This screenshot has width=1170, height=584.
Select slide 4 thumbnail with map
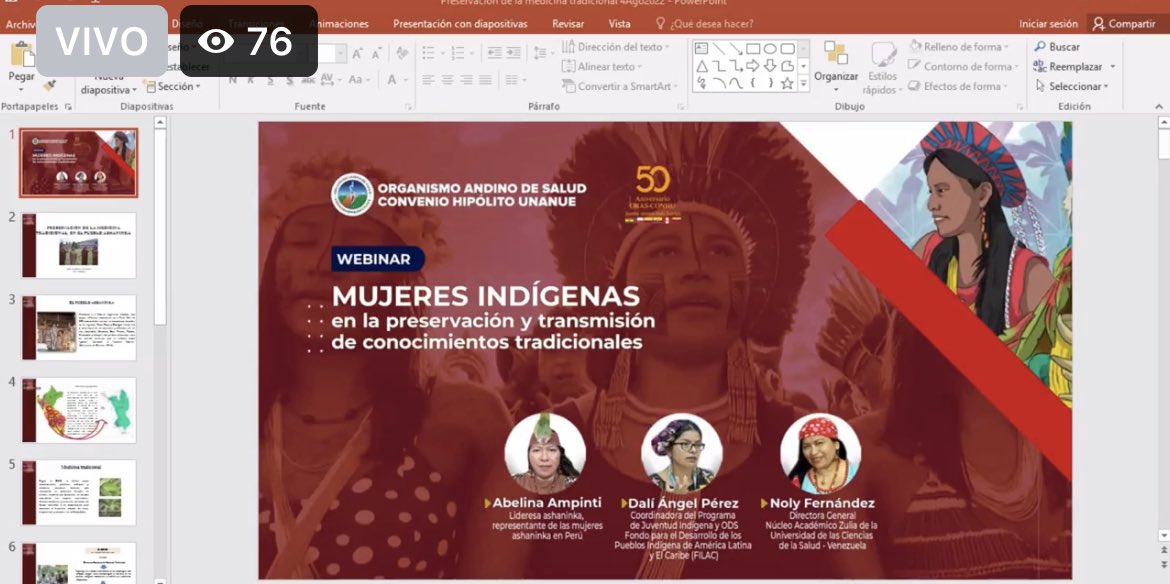pyautogui.click(x=79, y=409)
